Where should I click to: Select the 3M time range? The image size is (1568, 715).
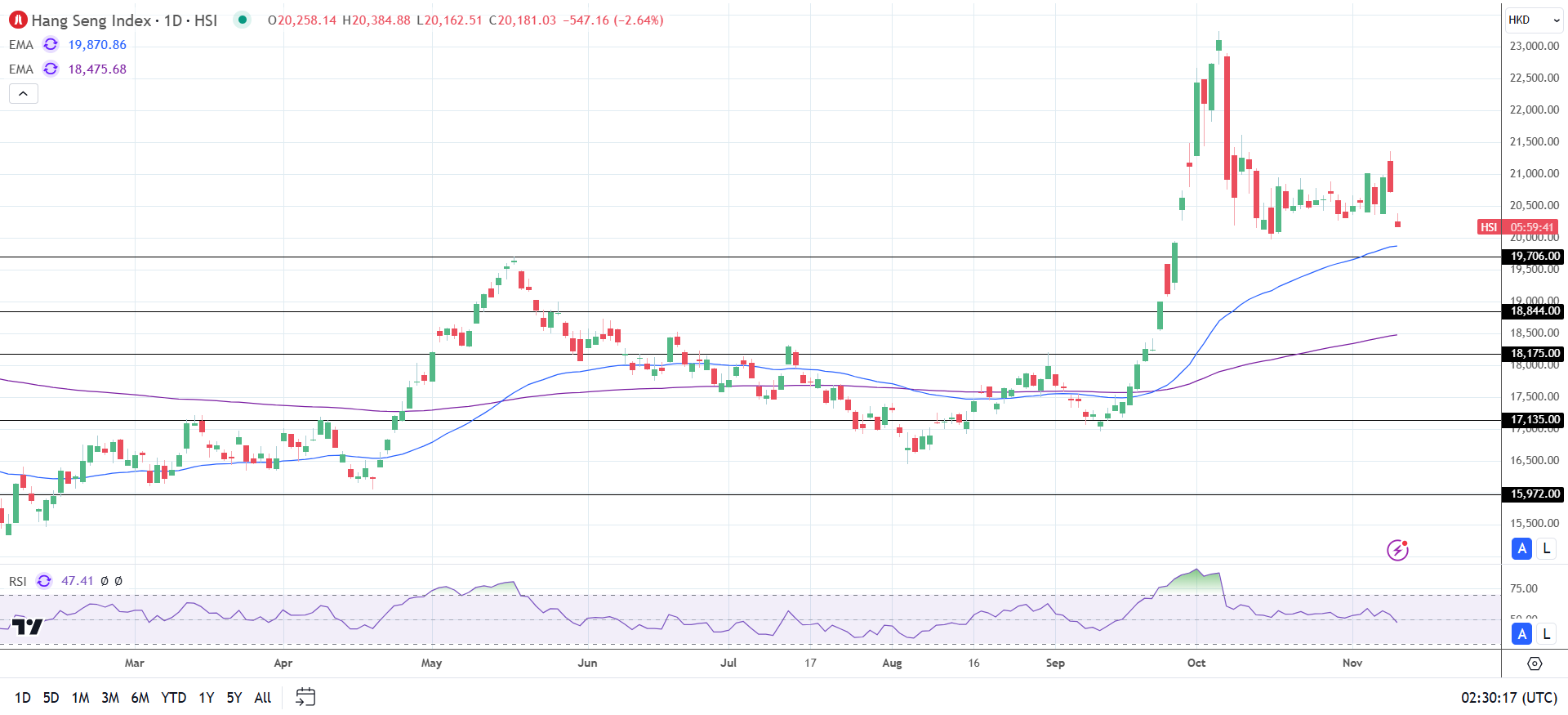110,698
